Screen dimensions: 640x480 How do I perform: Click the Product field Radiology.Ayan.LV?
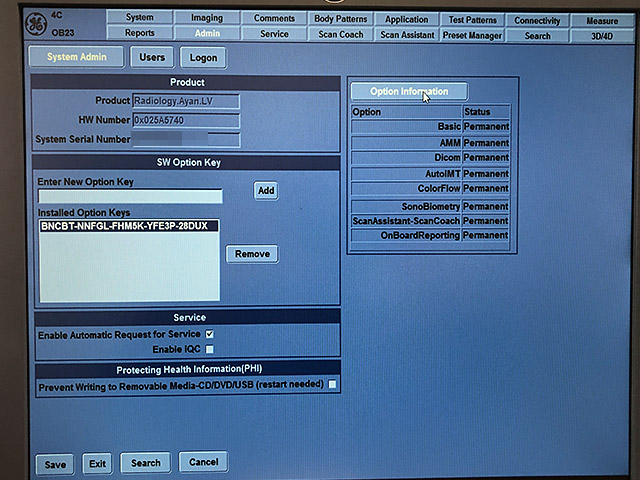tap(186, 101)
